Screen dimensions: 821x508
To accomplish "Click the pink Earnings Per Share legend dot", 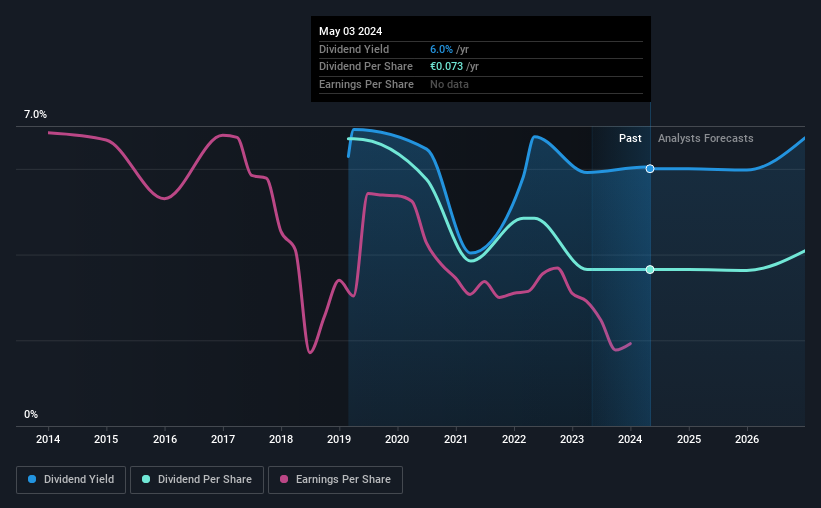I will pos(284,479).
